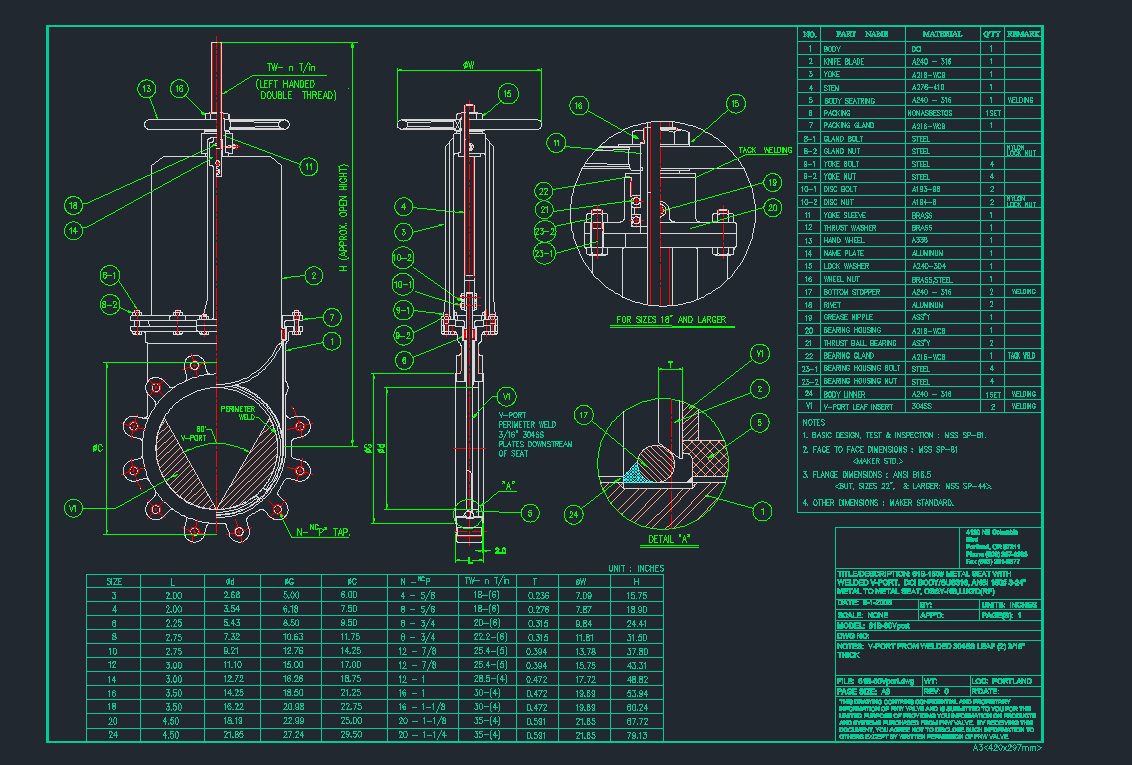Select the balloon labeled 20
Screen dimensions: 1132x765
[772, 207]
